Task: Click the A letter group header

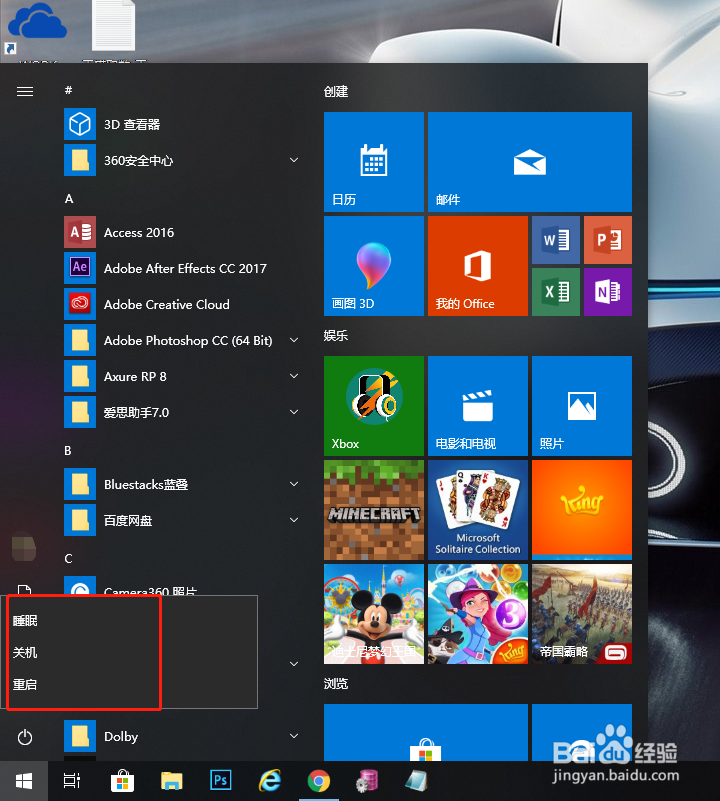Action: [69, 199]
